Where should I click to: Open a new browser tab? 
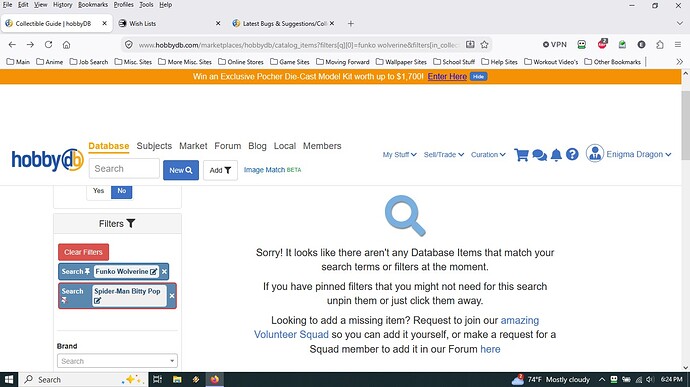click(351, 23)
